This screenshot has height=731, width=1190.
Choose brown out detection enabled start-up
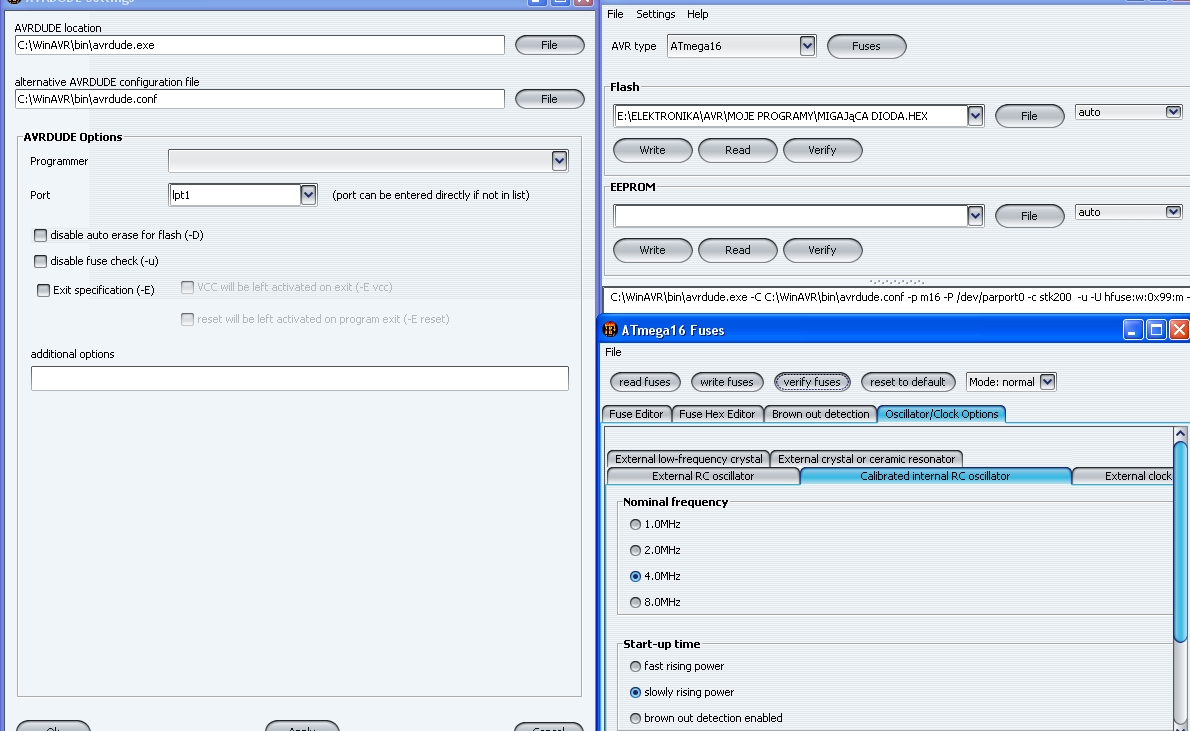(x=635, y=718)
